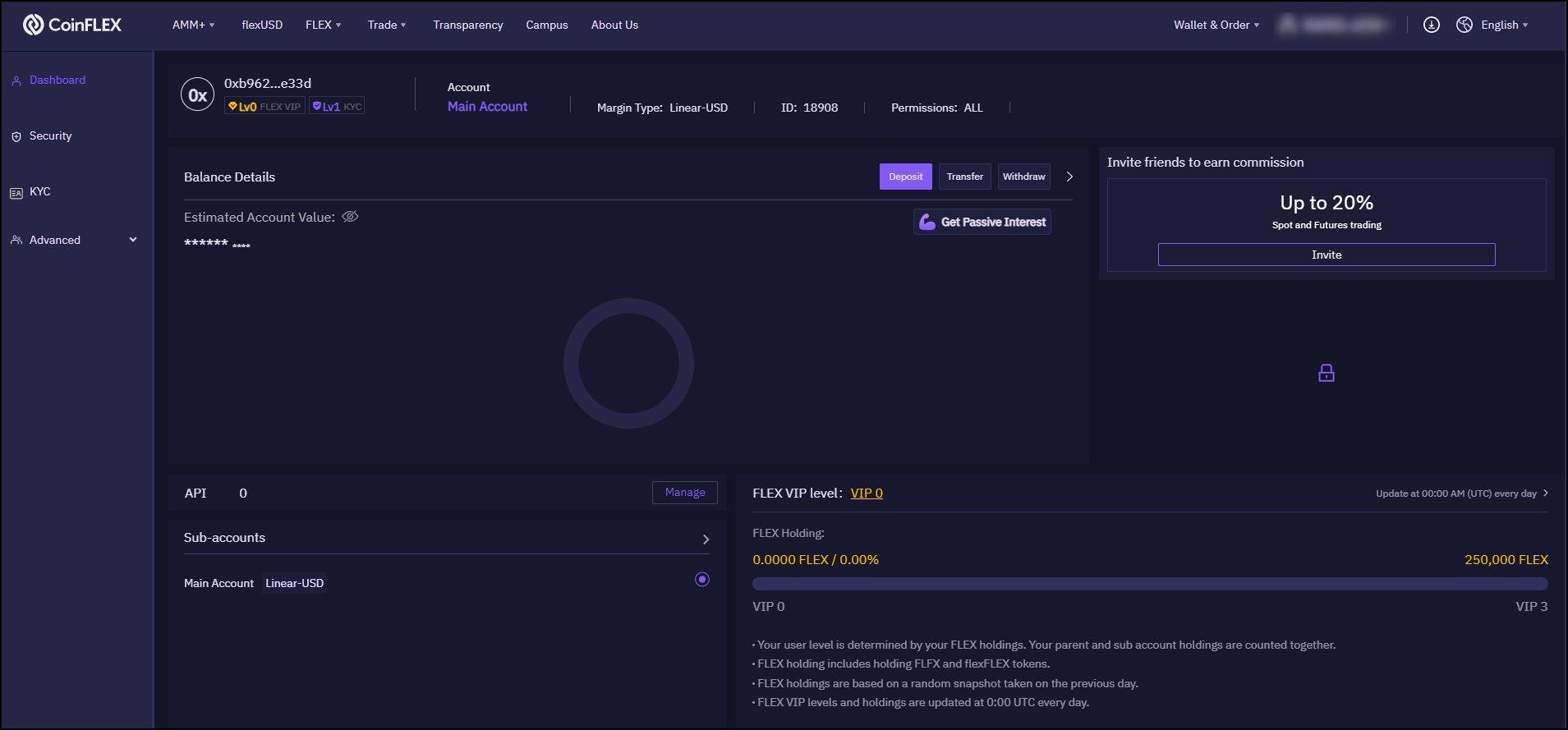Click the 0x wallet avatar
This screenshot has width=1568, height=730.
198,95
